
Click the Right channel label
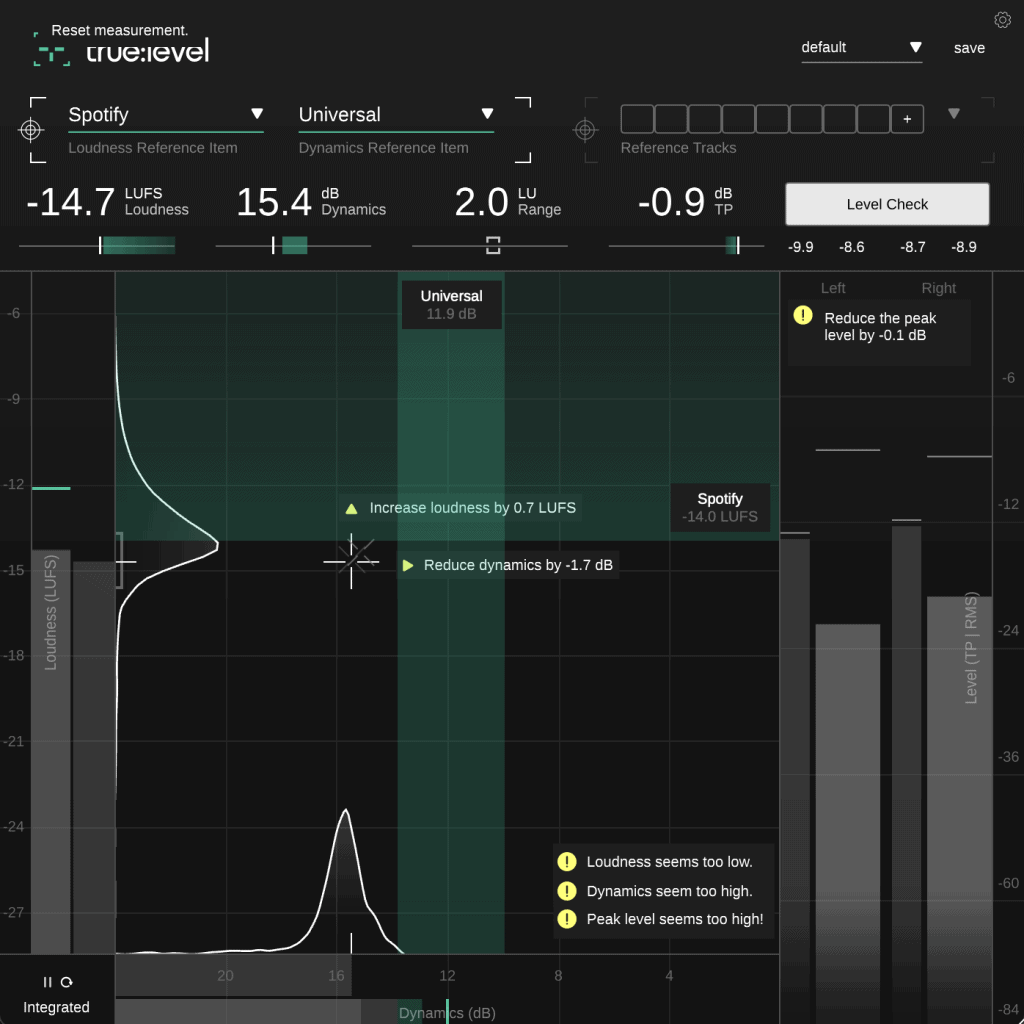(x=938, y=288)
